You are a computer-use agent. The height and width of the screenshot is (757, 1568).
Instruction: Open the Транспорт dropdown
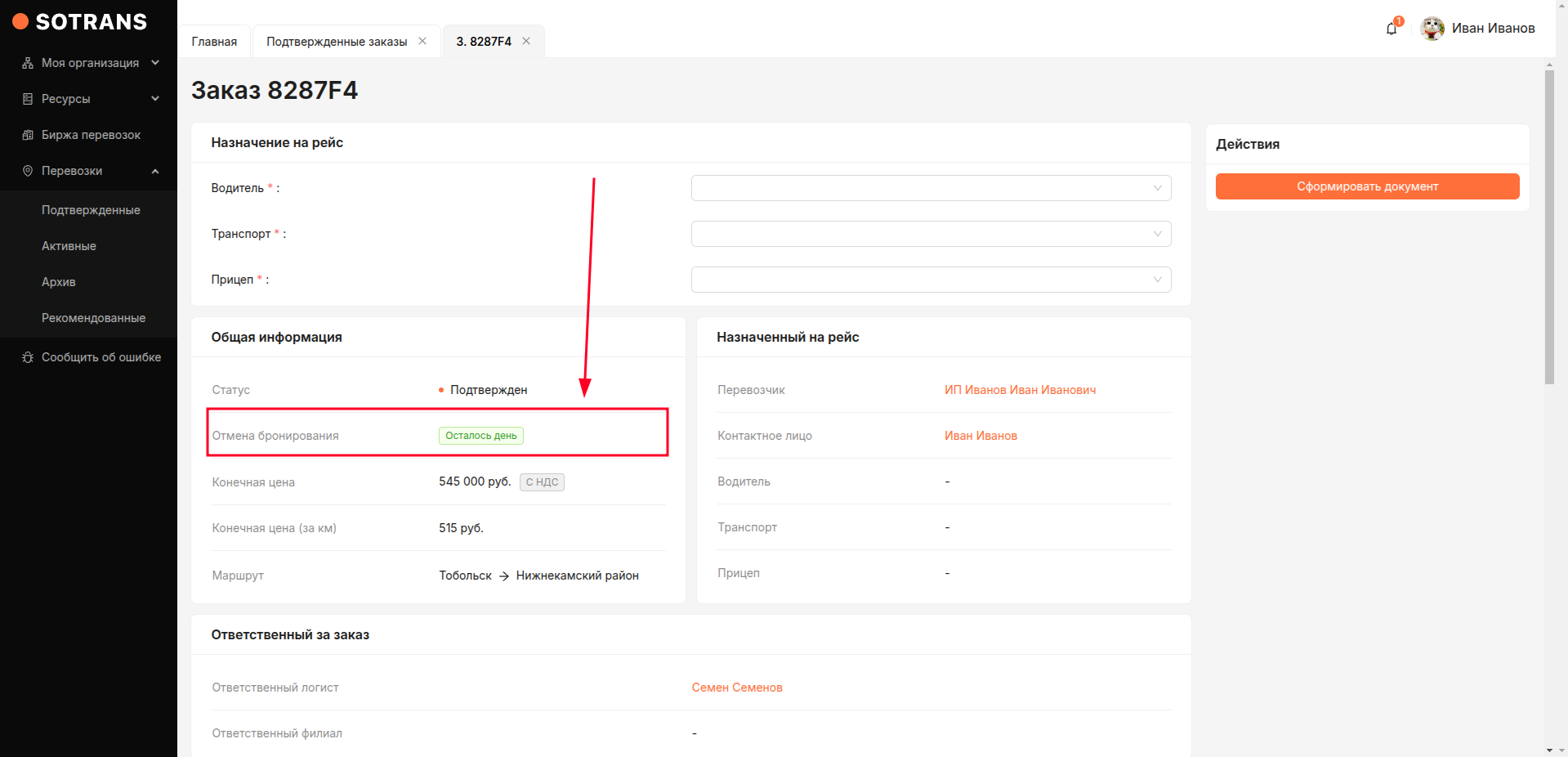click(931, 234)
